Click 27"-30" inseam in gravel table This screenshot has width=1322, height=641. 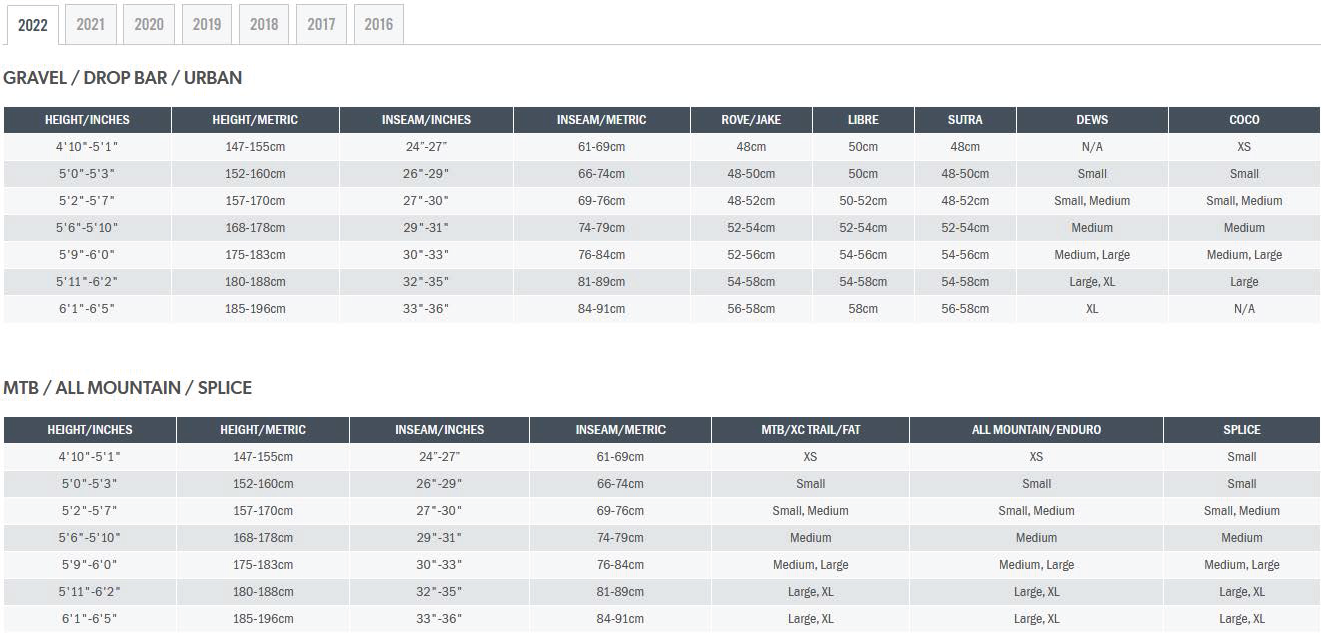tap(426, 201)
